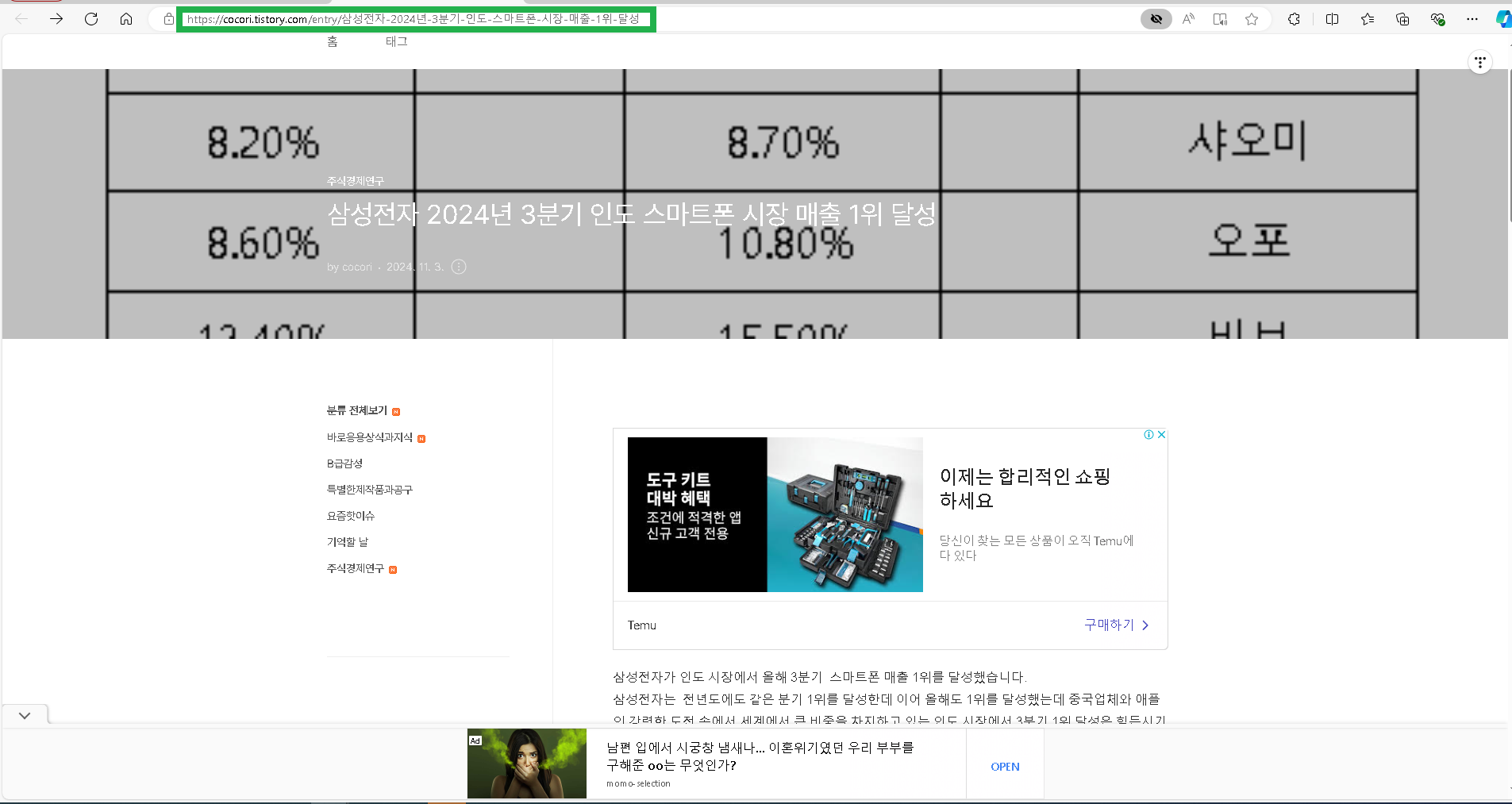
Task: Open the Copilot sidebar icon
Action: click(x=1503, y=19)
